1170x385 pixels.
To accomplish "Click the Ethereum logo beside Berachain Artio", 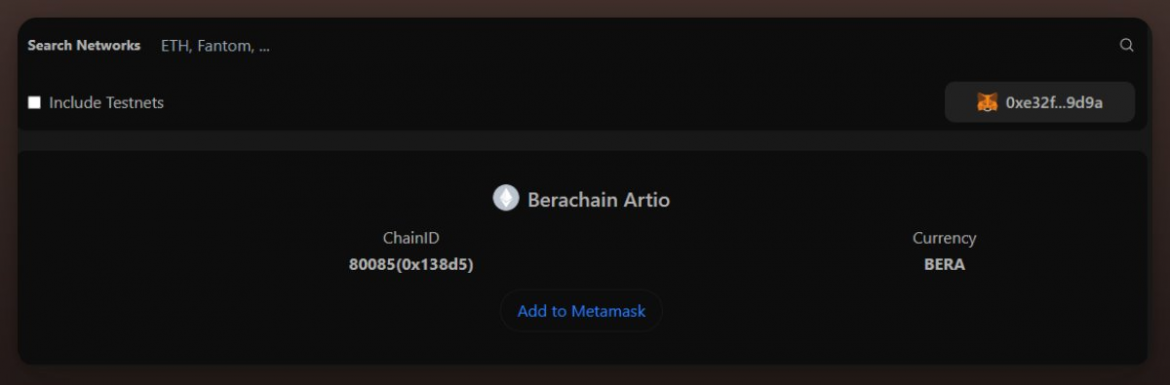I will (x=505, y=198).
